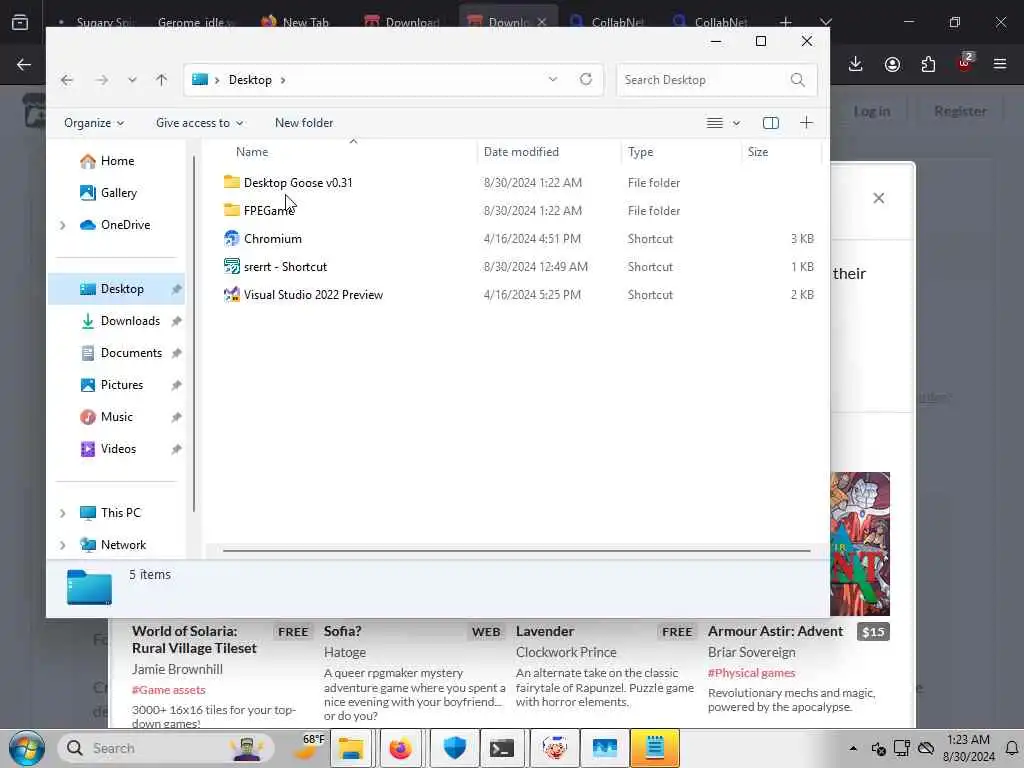Expand chevron after Desktop breadcrumb
This screenshot has width=1024, height=768.
tap(283, 80)
